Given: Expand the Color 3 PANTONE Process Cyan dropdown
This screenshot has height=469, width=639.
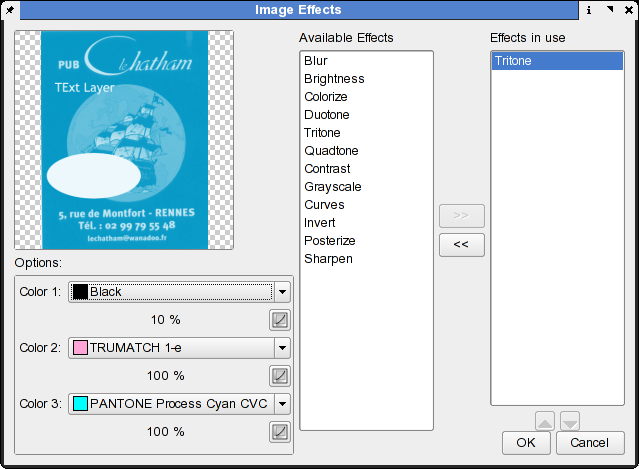Looking at the screenshot, I should 282,404.
